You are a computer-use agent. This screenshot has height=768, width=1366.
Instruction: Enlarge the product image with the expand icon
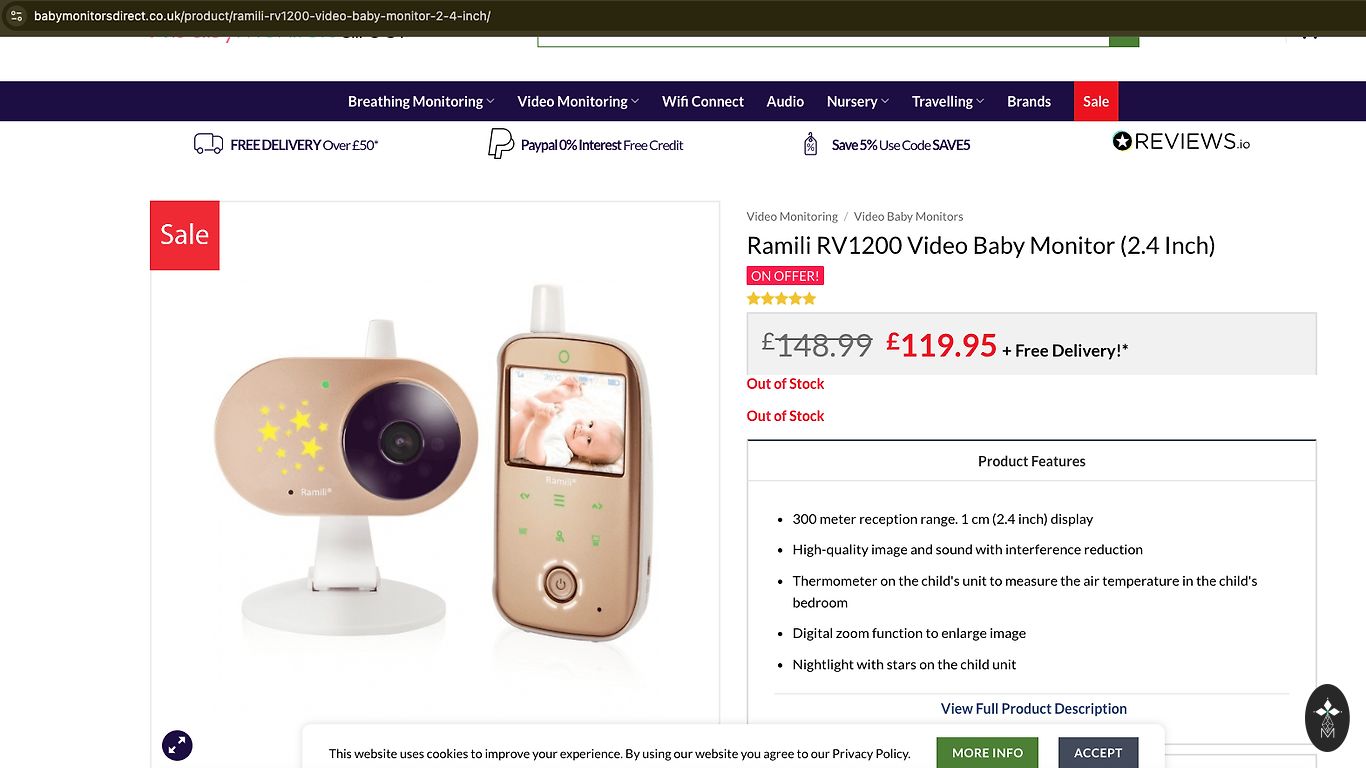click(177, 744)
